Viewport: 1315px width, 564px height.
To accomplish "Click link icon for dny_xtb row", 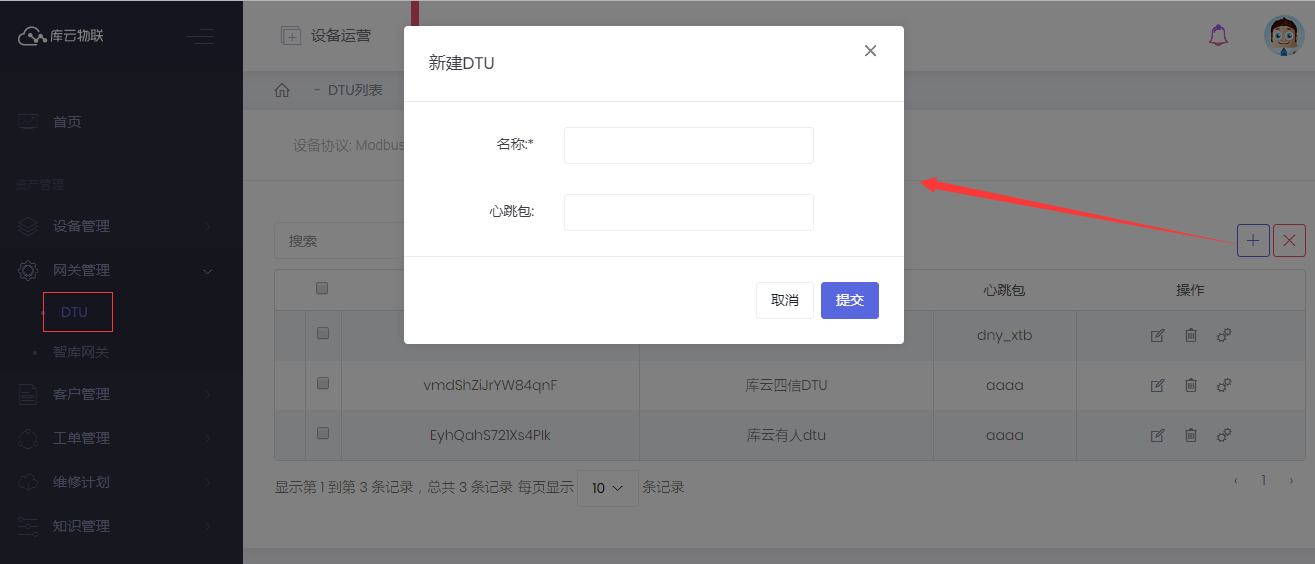I will (1223, 335).
